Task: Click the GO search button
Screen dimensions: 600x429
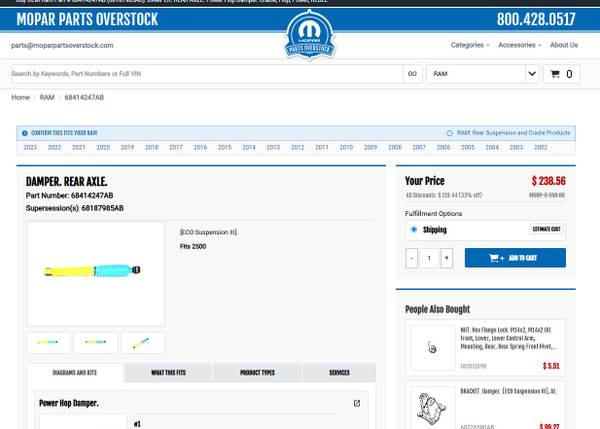Action: tap(412, 74)
